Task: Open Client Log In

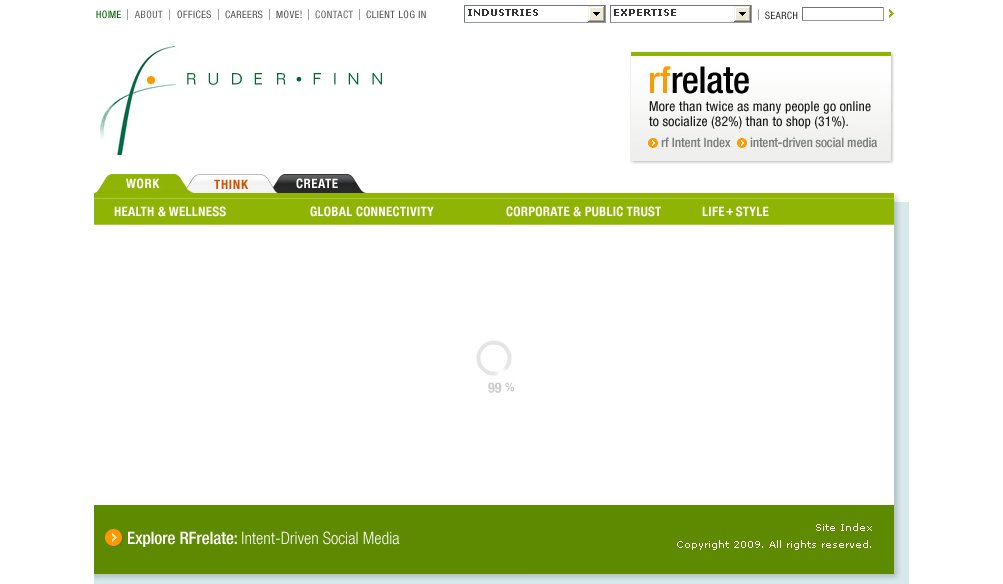Action: coord(396,15)
